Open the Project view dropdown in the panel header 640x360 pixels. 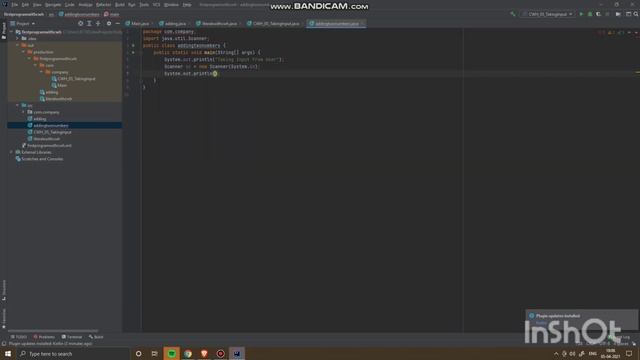(x=22, y=24)
